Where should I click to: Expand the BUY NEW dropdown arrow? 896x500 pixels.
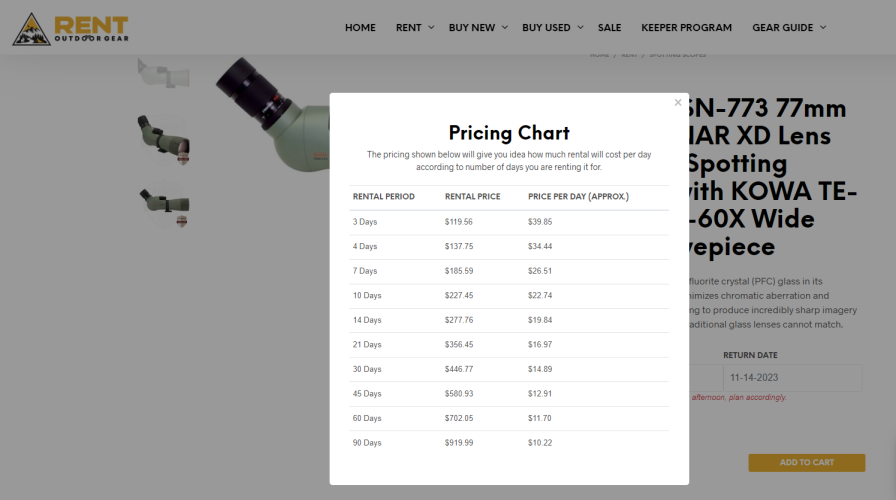(505, 27)
